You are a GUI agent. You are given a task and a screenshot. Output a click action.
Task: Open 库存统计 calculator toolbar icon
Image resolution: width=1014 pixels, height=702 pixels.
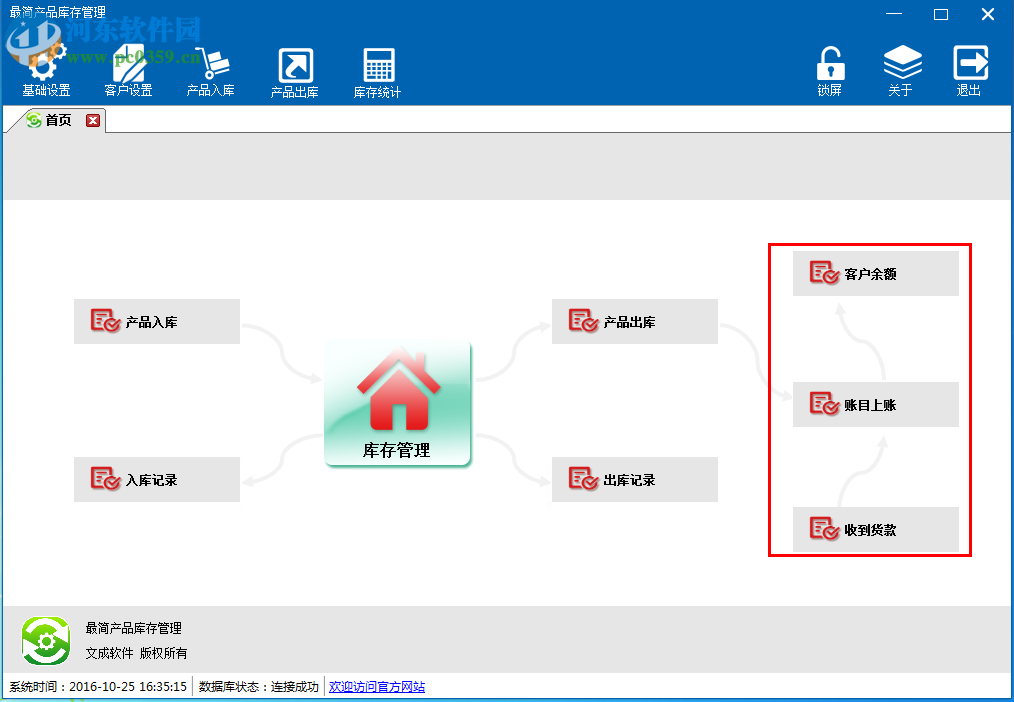pyautogui.click(x=378, y=72)
